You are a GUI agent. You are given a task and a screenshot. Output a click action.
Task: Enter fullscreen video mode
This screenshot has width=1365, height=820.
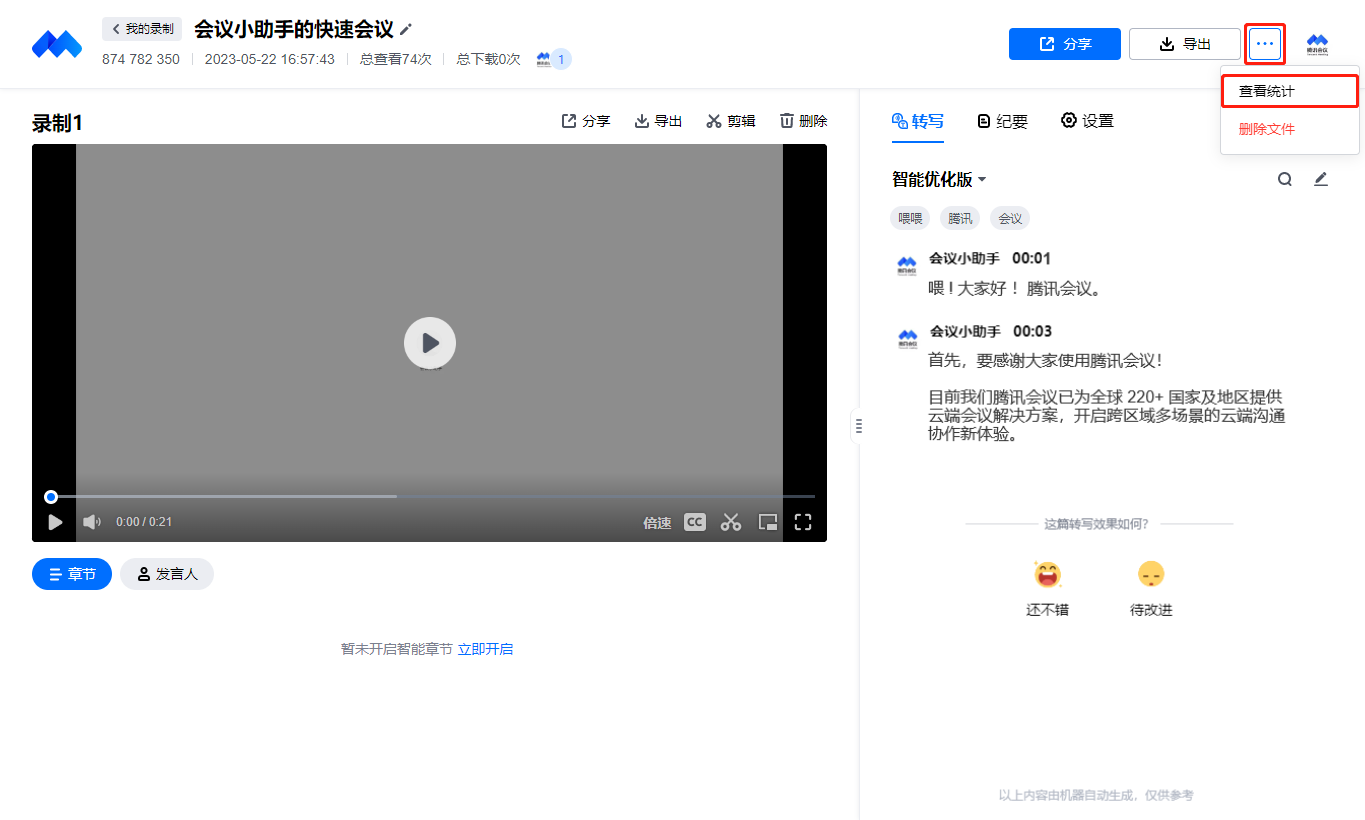click(803, 521)
